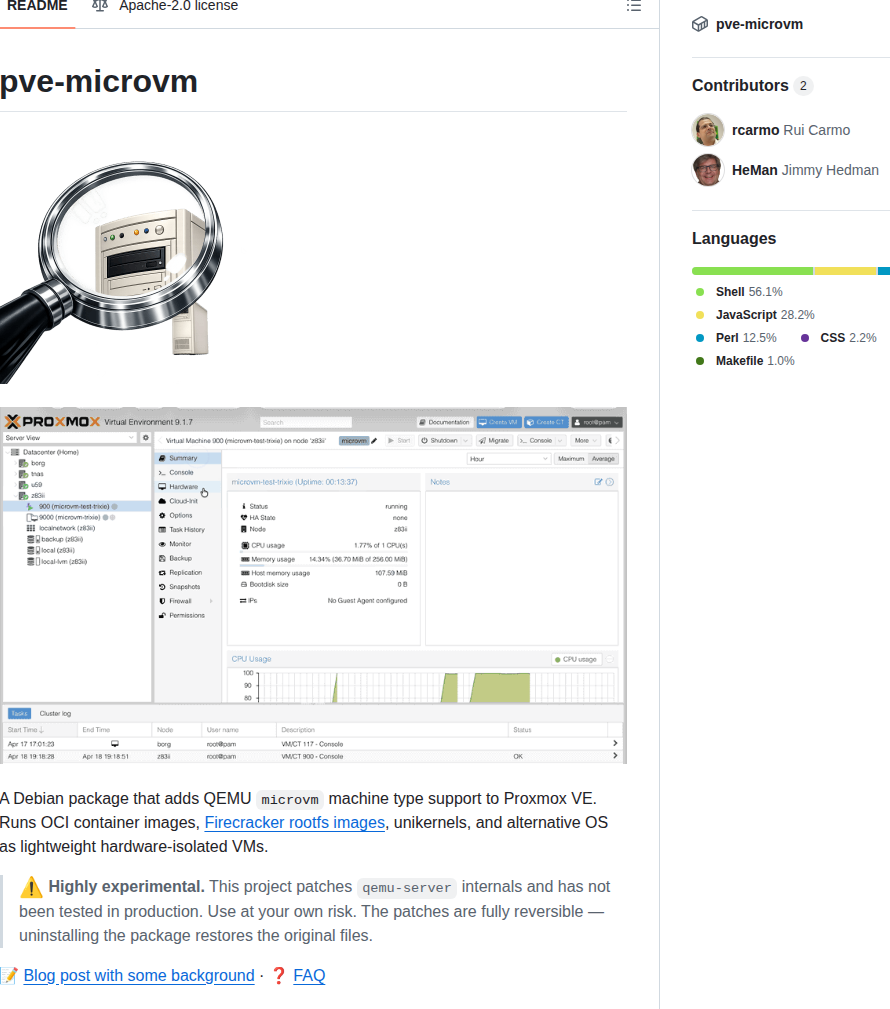Click the license scale icon

pyautogui.click(x=99, y=6)
